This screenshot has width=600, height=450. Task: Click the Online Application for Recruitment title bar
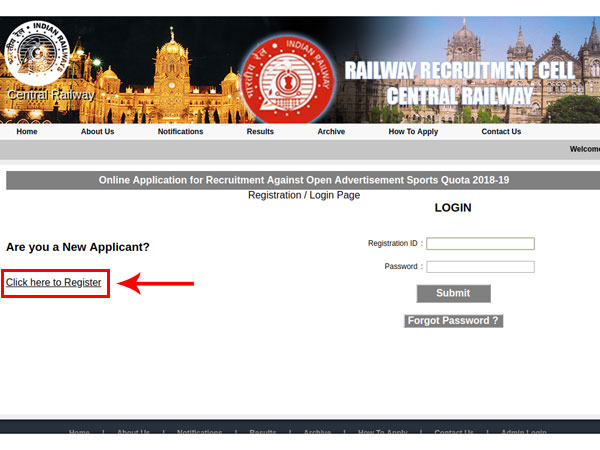(x=303, y=180)
